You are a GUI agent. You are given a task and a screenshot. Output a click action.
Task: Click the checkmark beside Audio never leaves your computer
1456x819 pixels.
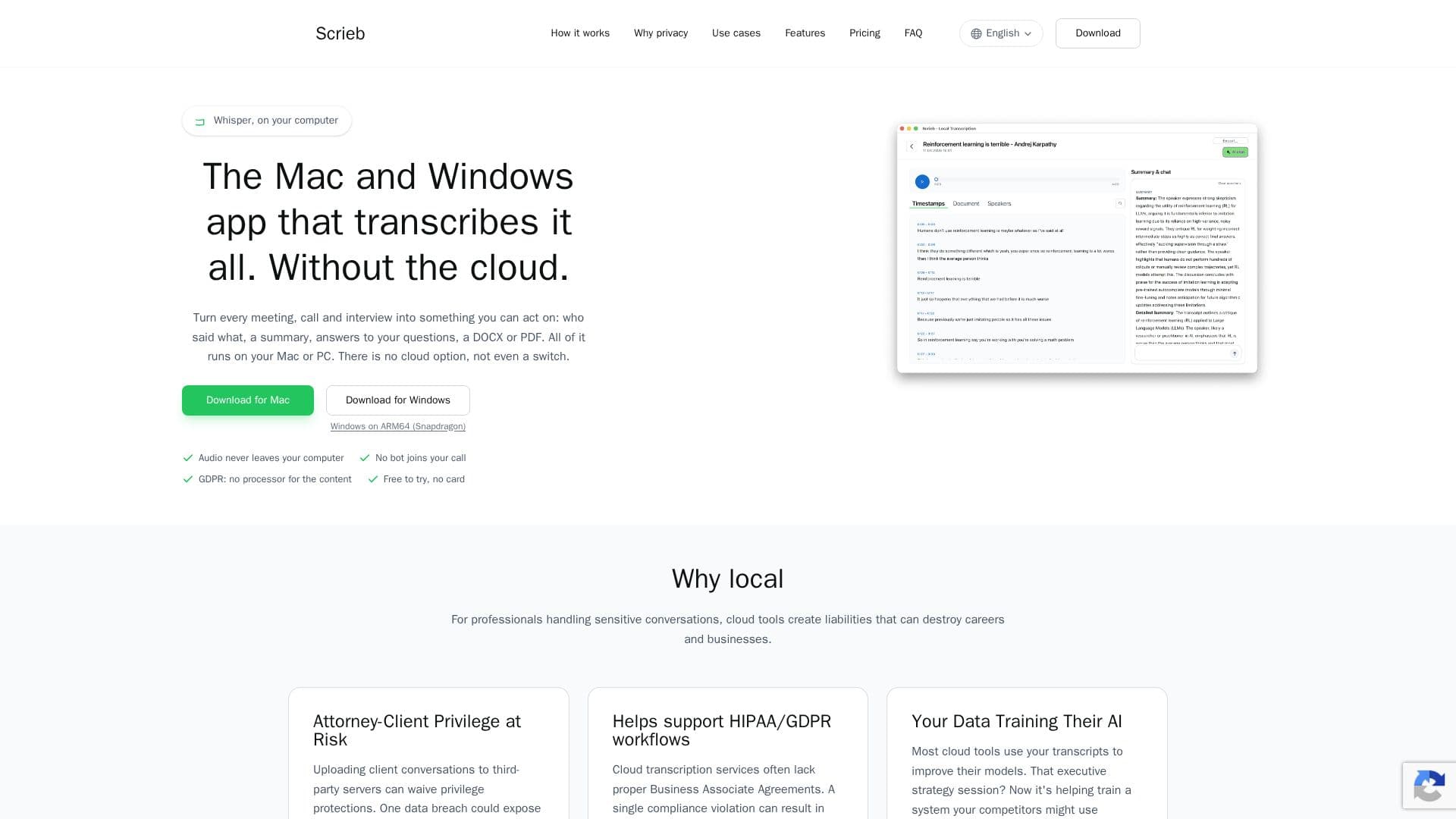point(188,458)
